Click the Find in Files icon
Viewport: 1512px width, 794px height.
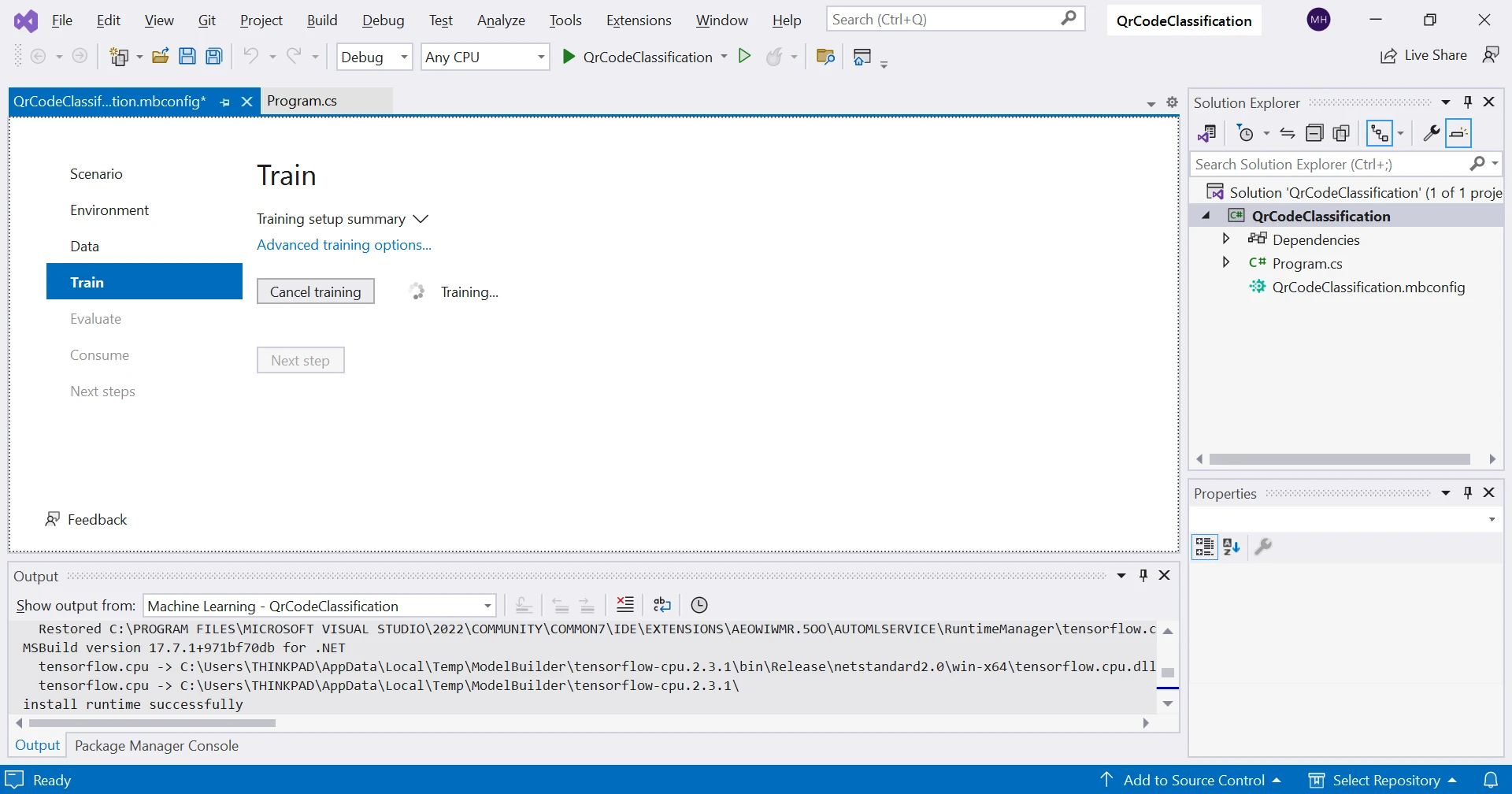pyautogui.click(x=825, y=57)
